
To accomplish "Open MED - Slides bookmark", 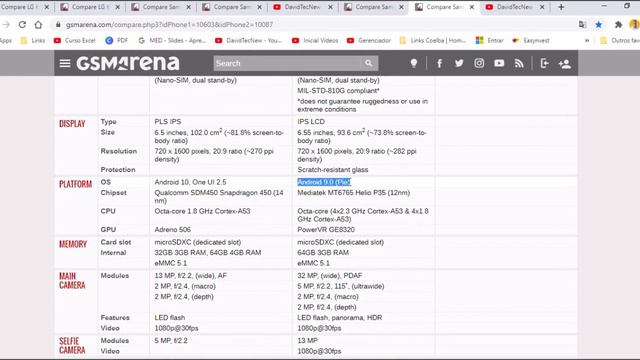I will pyautogui.click(x=172, y=40).
